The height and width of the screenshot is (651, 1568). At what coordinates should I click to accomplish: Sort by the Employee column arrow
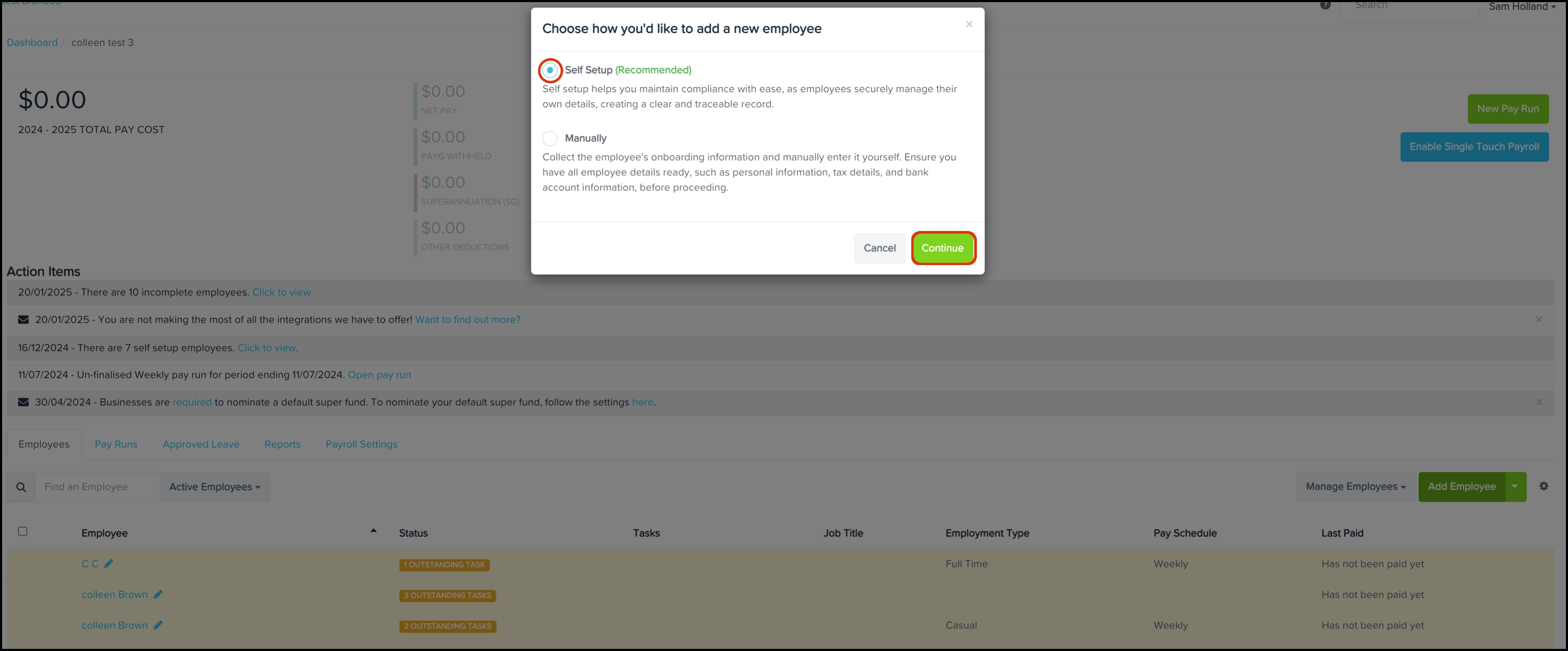tap(373, 531)
